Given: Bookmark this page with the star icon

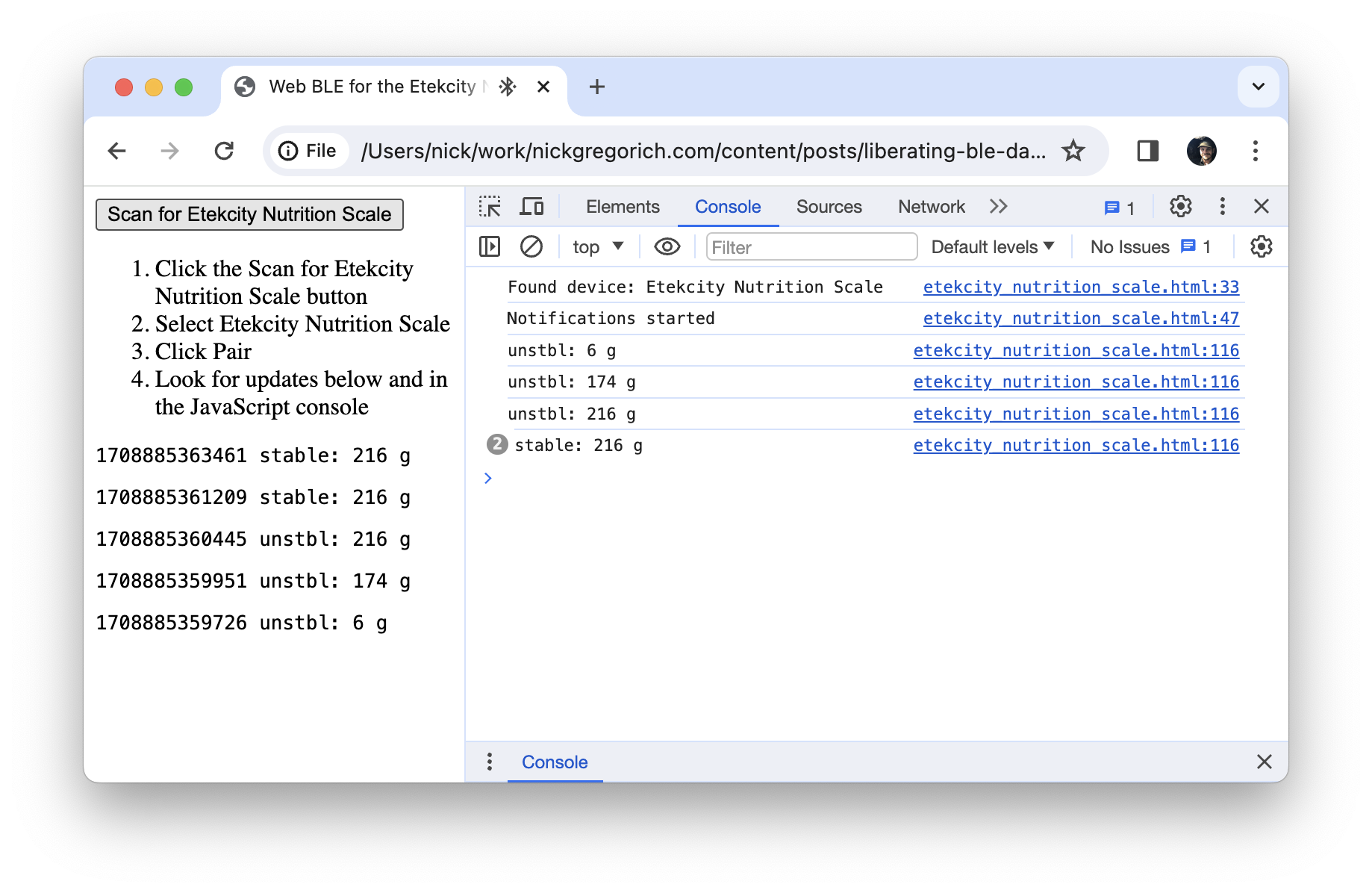Looking at the screenshot, I should click(1073, 151).
